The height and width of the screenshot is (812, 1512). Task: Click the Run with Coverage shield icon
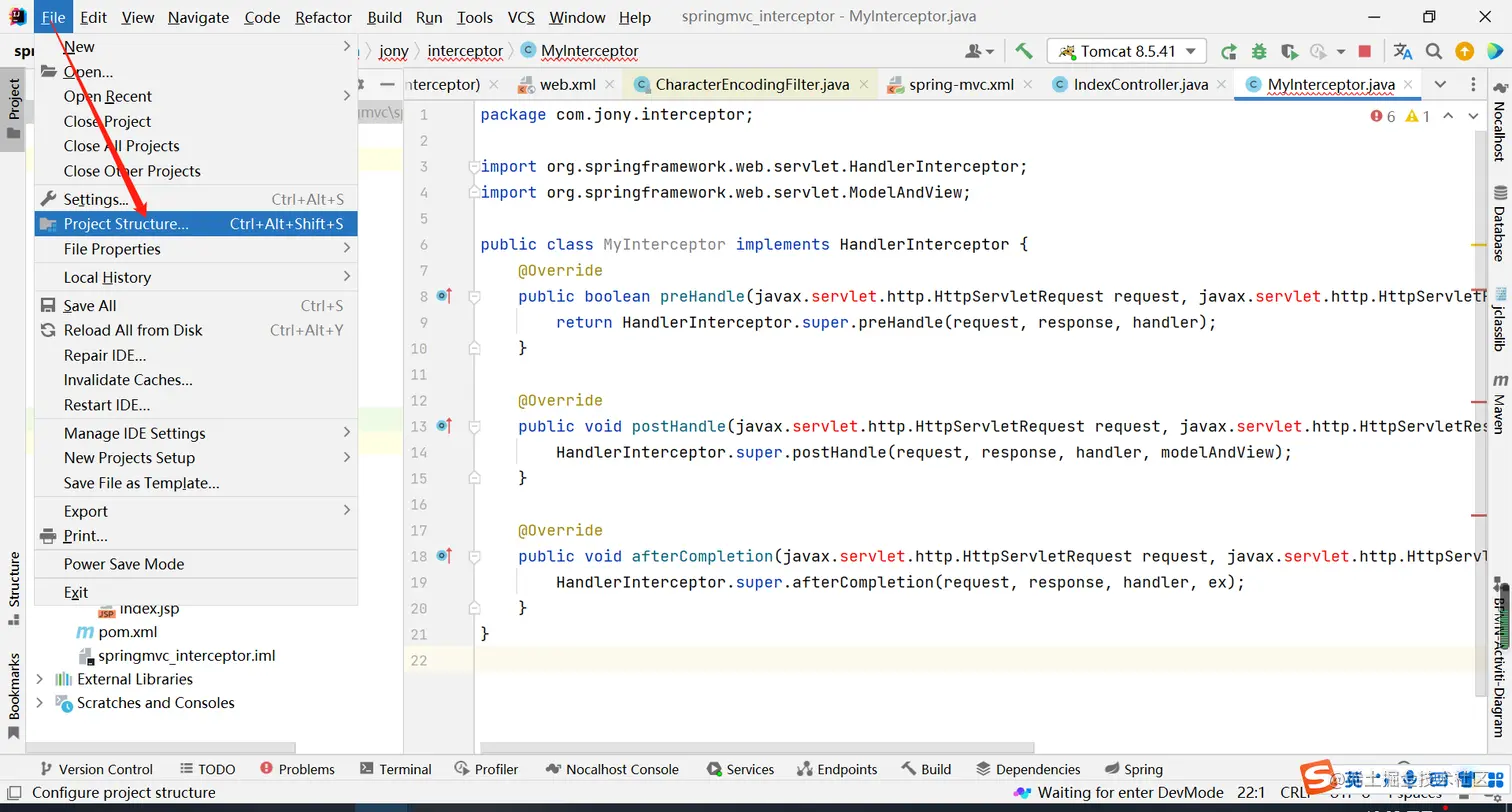[1289, 51]
